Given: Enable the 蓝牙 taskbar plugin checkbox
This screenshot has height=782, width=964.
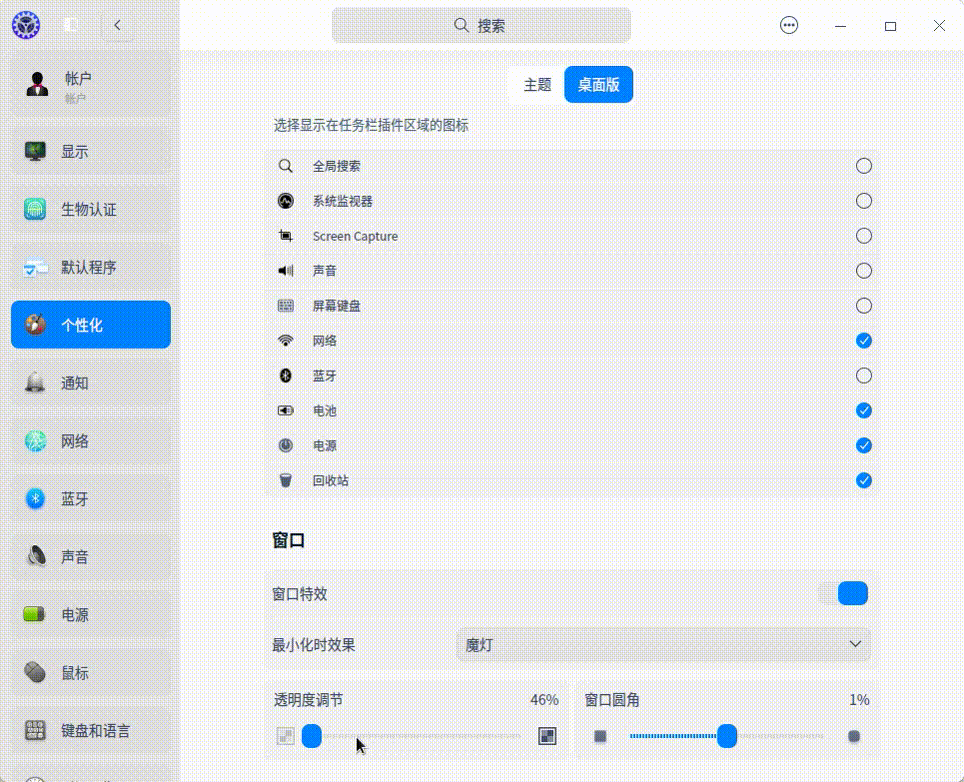Looking at the screenshot, I should (x=862, y=375).
